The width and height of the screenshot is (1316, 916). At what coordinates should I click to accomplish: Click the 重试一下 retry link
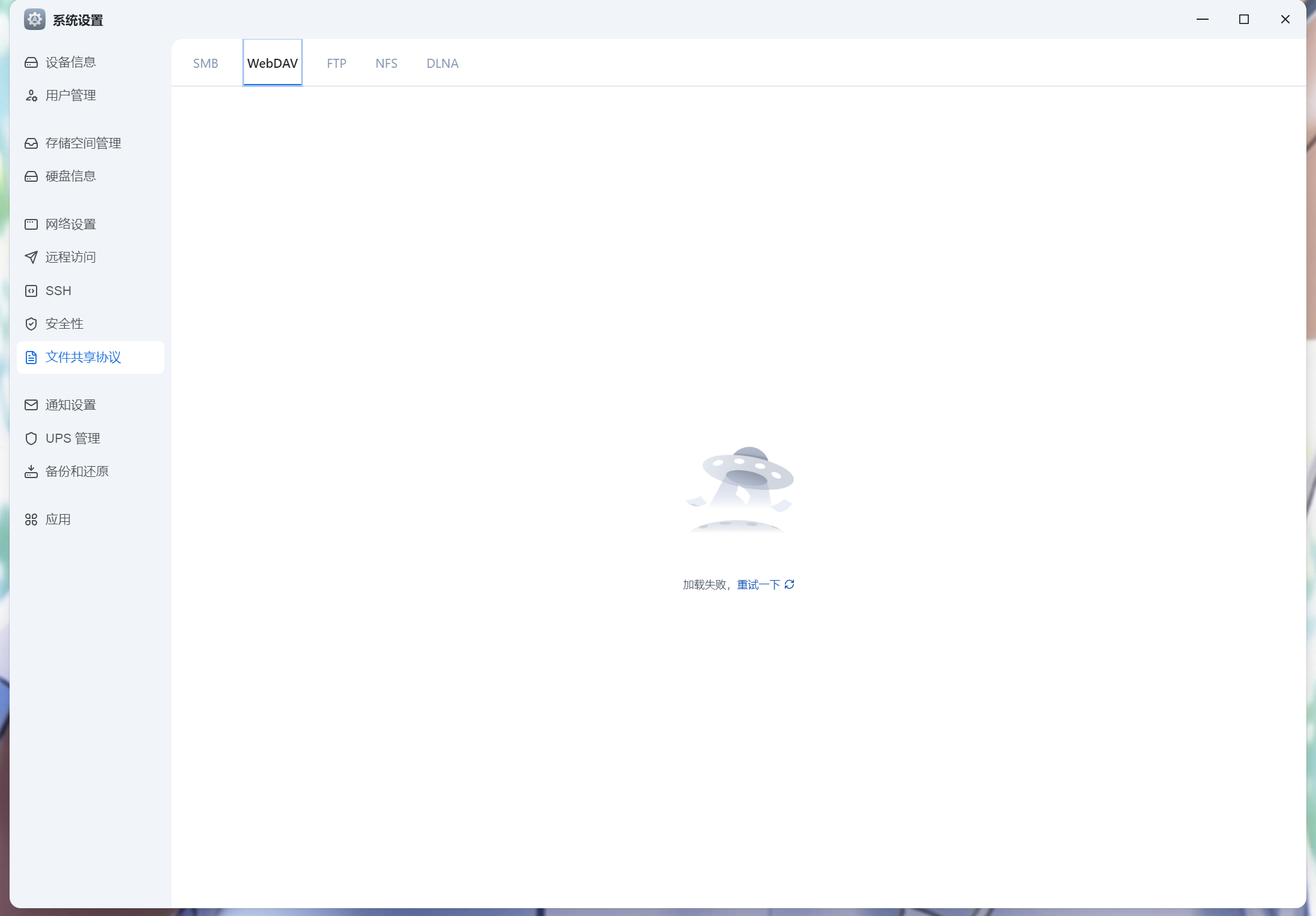tap(758, 585)
